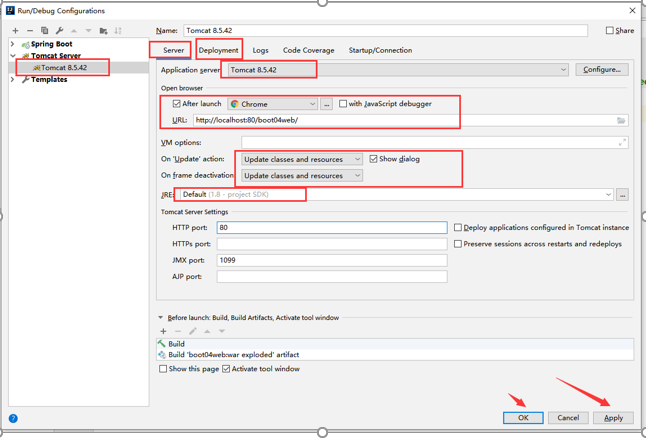Screen dimensions: 646x442
Task: Collapse the Tomcat Server tree node
Action: [12, 56]
